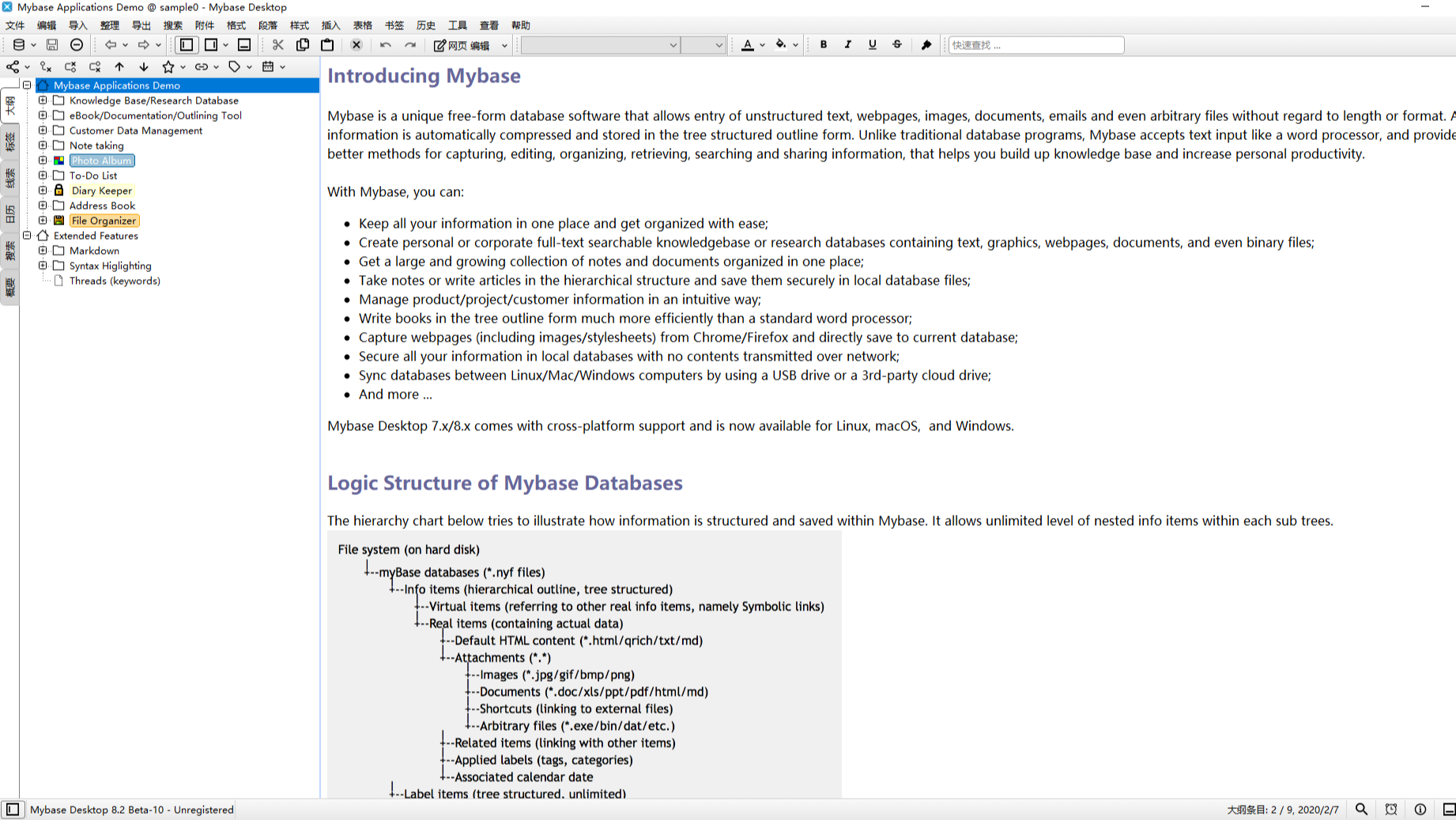Toggle the bottom panel icon at status bar right

[1449, 809]
